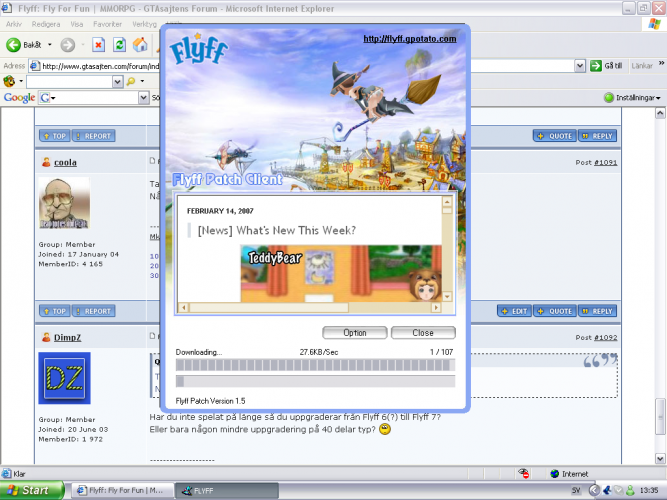Click coola's avatar picture
Image resolution: width=667 pixels, height=500 pixels.
point(64,203)
